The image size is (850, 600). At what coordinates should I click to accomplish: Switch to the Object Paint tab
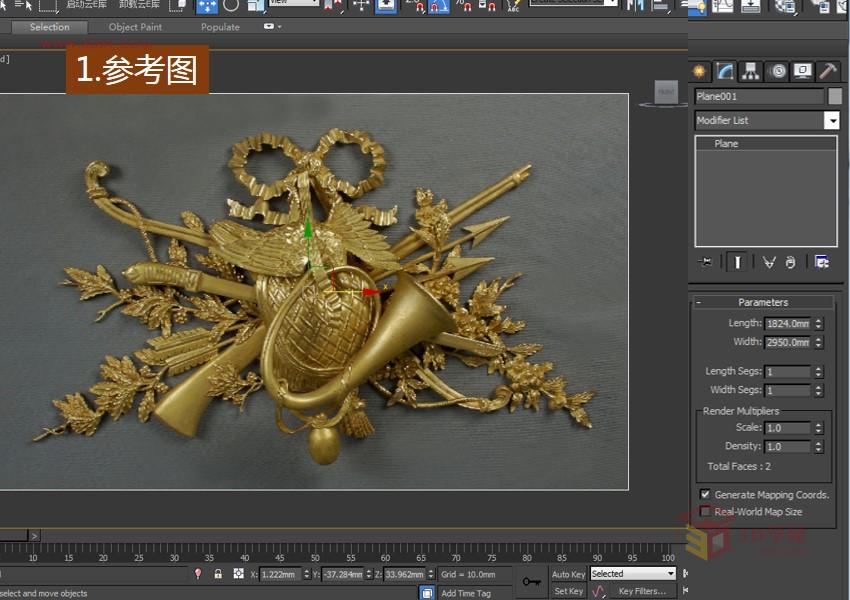coord(135,27)
